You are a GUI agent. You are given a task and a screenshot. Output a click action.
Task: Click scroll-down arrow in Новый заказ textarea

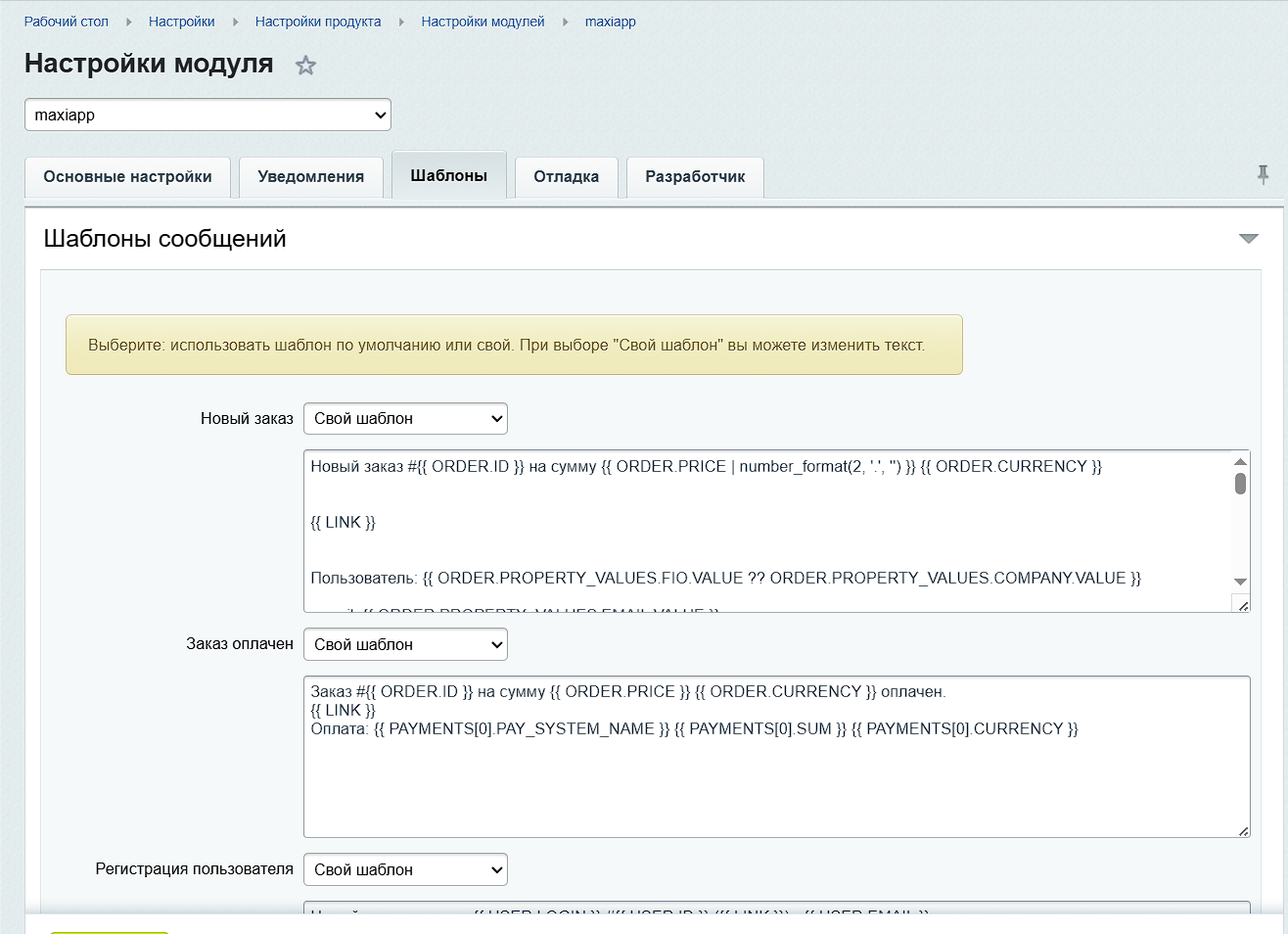point(1240,582)
